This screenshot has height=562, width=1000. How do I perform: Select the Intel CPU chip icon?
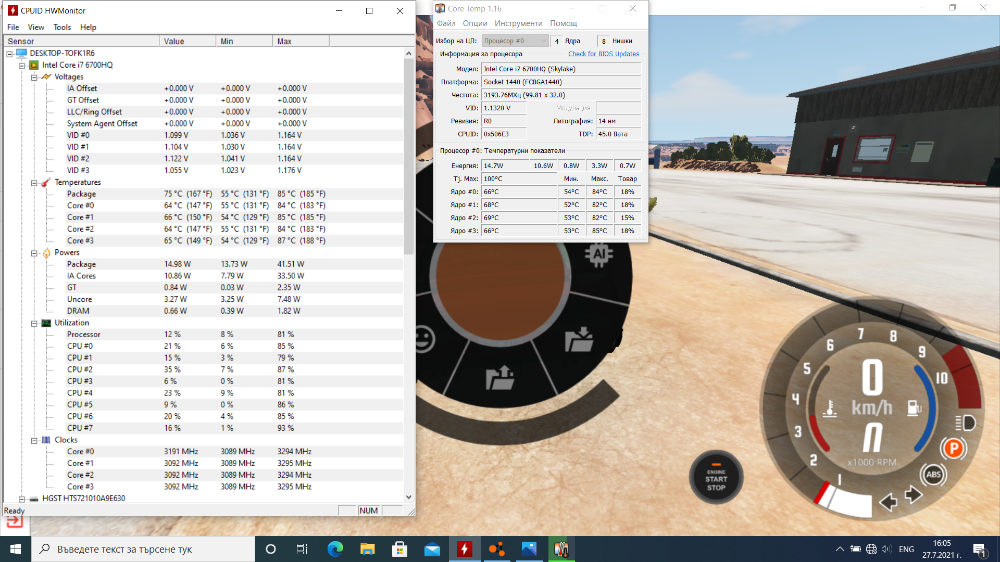click(34, 65)
